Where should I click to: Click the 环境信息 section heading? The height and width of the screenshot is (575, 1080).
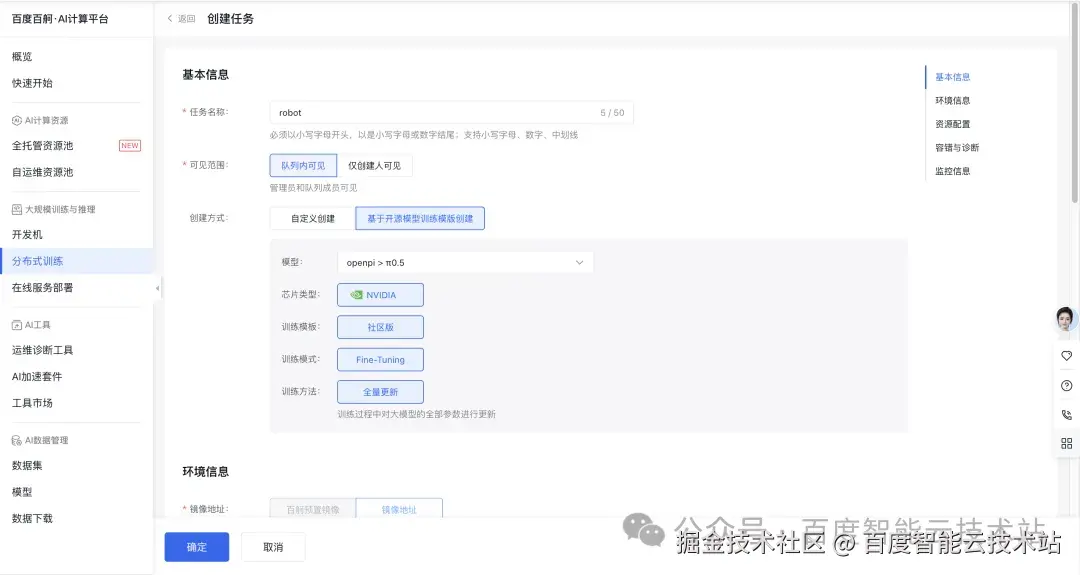(x=205, y=472)
